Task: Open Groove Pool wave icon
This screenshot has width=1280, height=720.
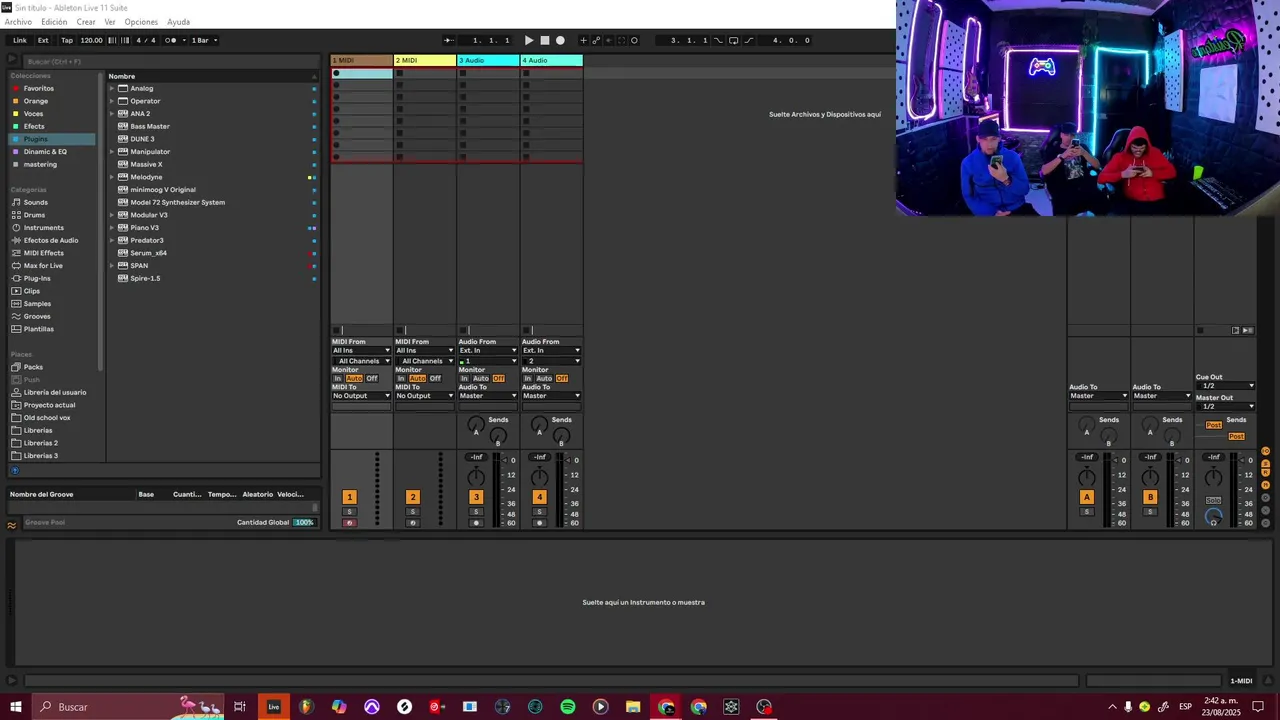Action: (12, 524)
